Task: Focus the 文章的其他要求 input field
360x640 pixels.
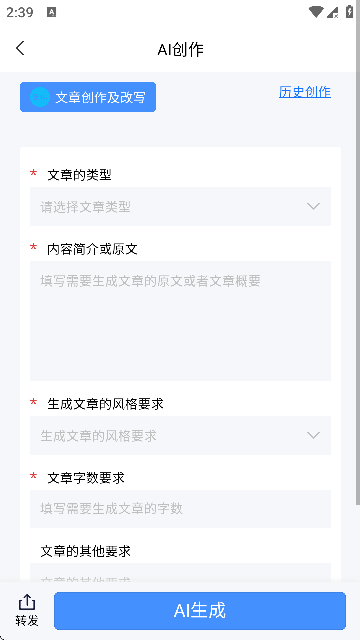Action: pos(180,573)
